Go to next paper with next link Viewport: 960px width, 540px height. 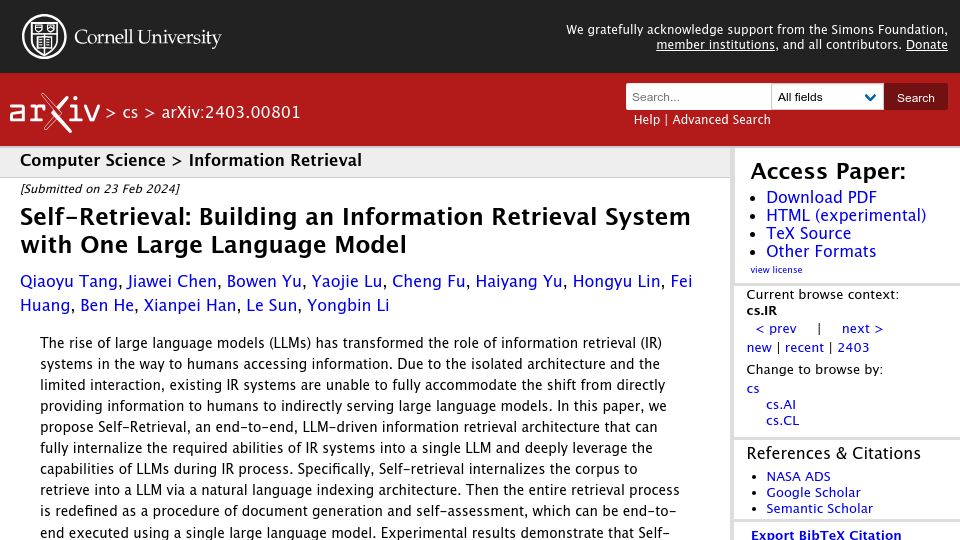[x=862, y=329]
